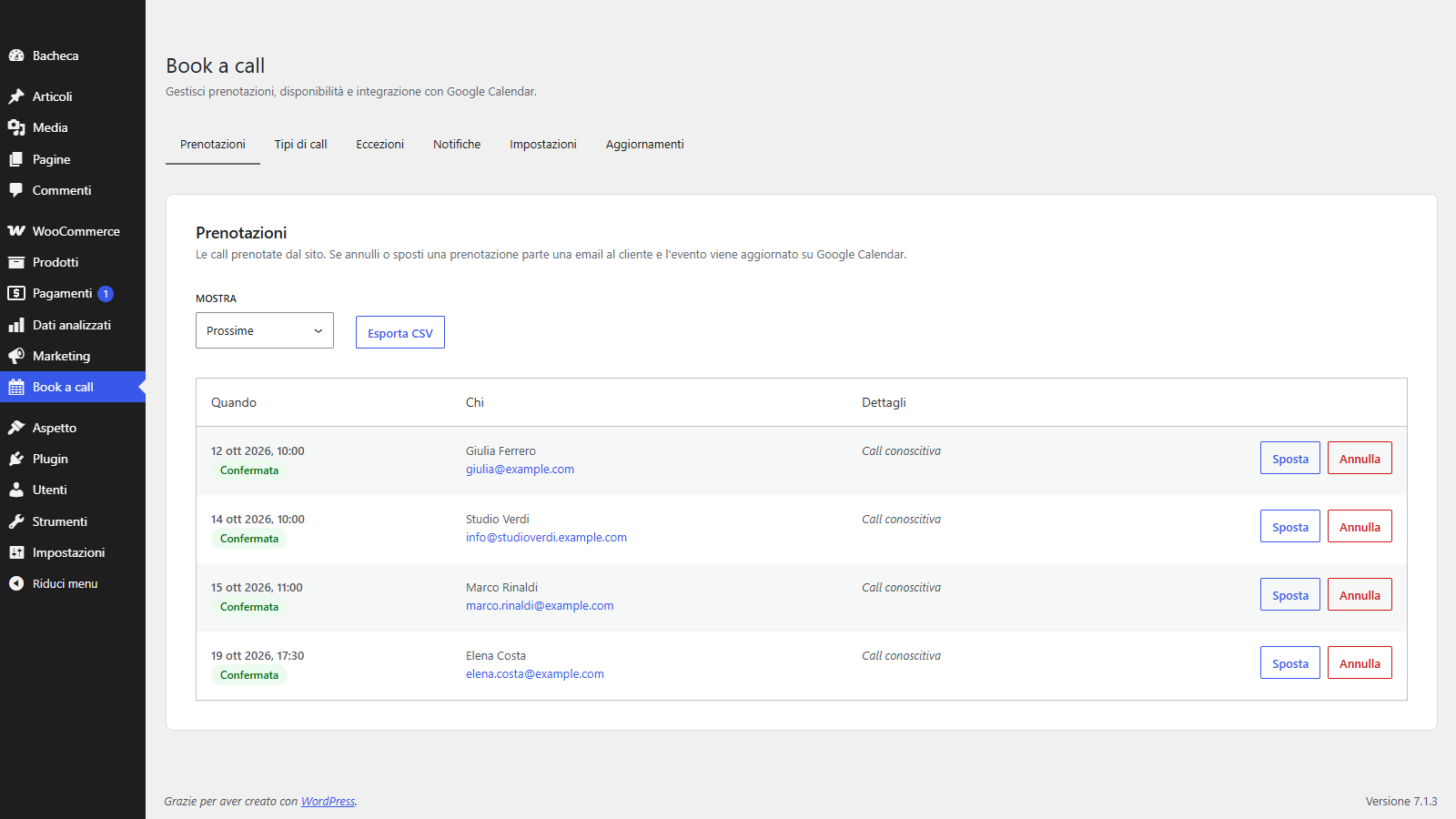
Task: Open the Bacheca dashboard icon
Action: 16,56
